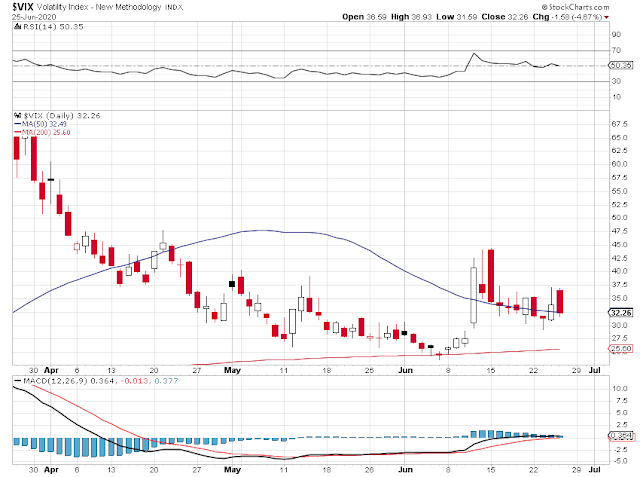The image size is (640, 477).
Task: Click the -5.0 label on MACD axis
Action: [x=619, y=461]
